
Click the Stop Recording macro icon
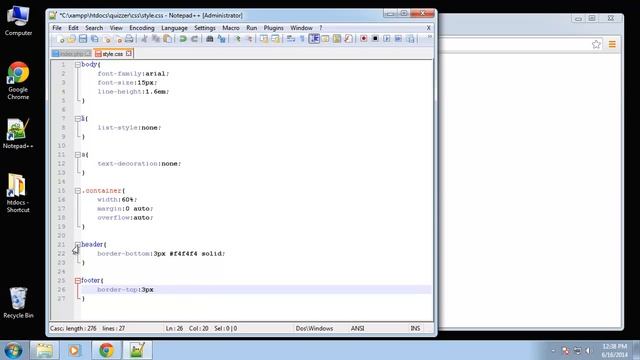[x=375, y=39]
